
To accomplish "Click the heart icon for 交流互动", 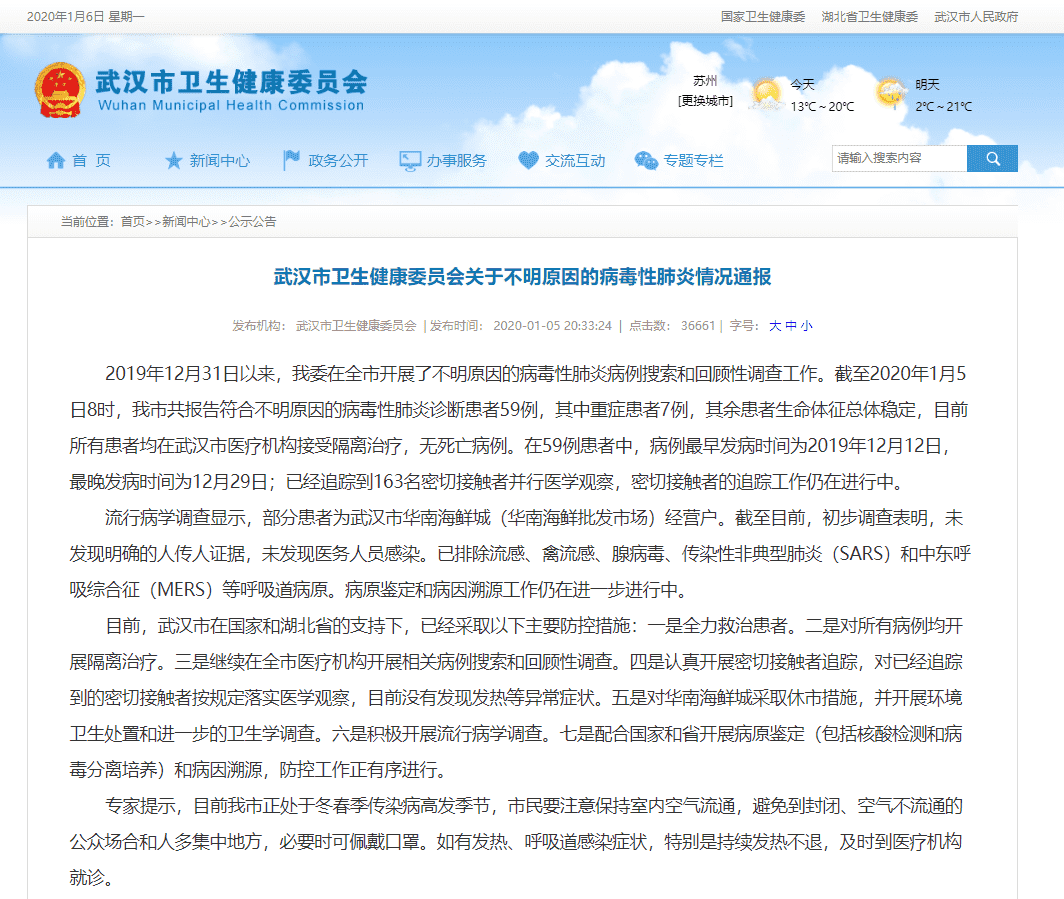I will (x=528, y=161).
